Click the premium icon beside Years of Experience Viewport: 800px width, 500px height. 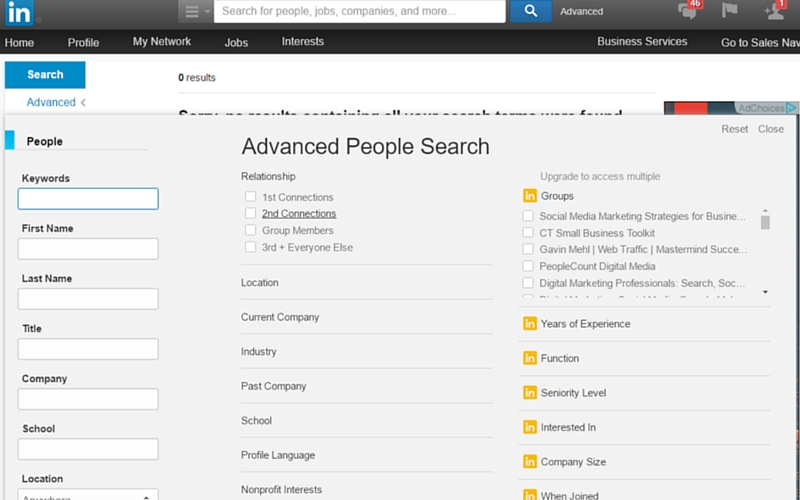click(x=530, y=323)
